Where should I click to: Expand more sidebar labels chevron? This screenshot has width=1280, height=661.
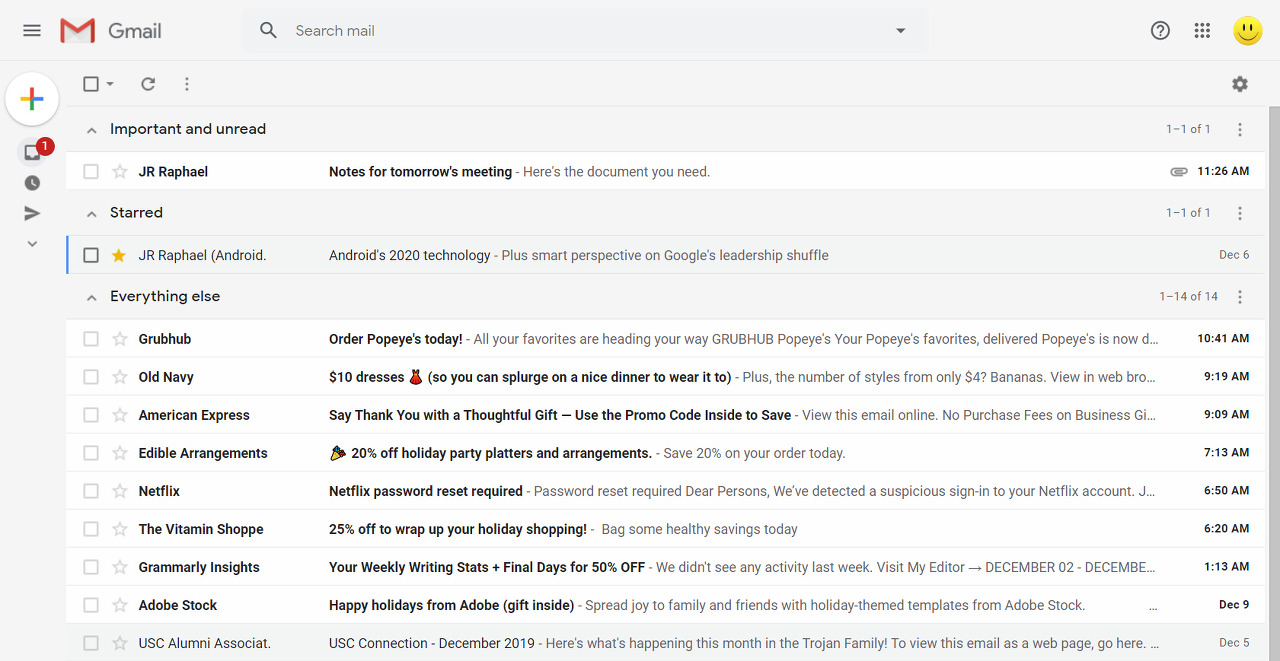(32, 244)
